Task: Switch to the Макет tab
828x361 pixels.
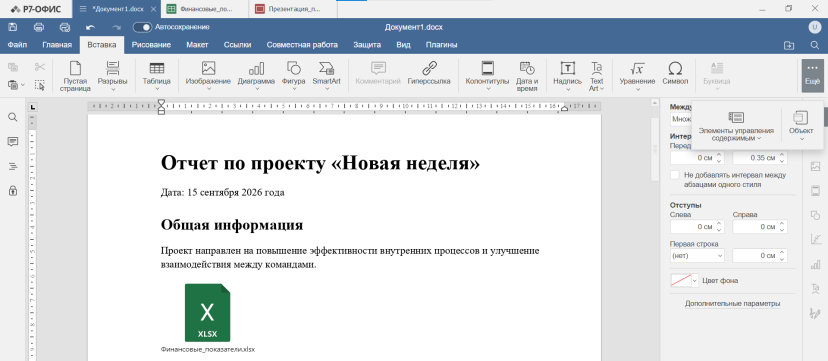Action: coord(197,45)
